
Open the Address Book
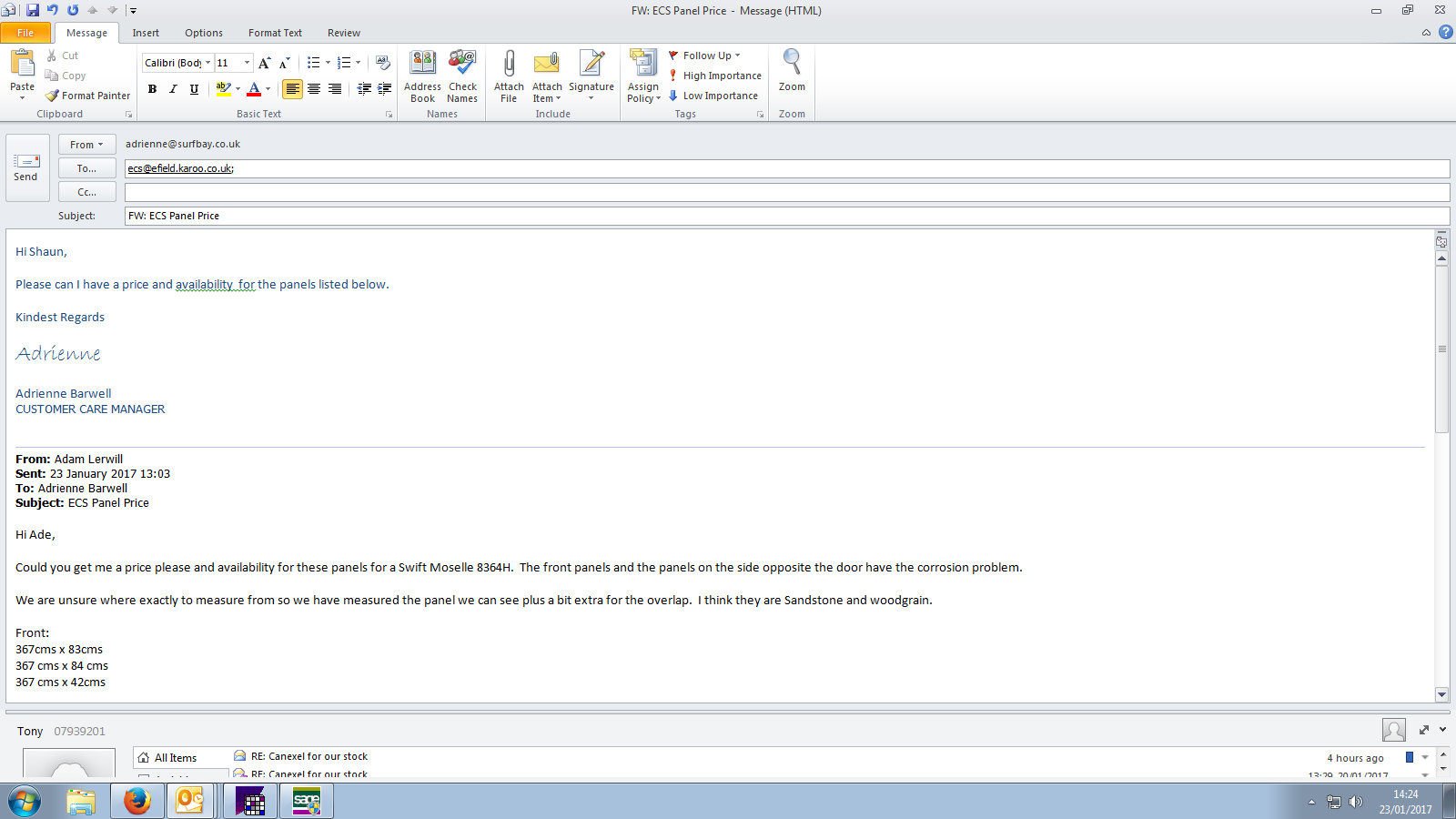coord(422,76)
